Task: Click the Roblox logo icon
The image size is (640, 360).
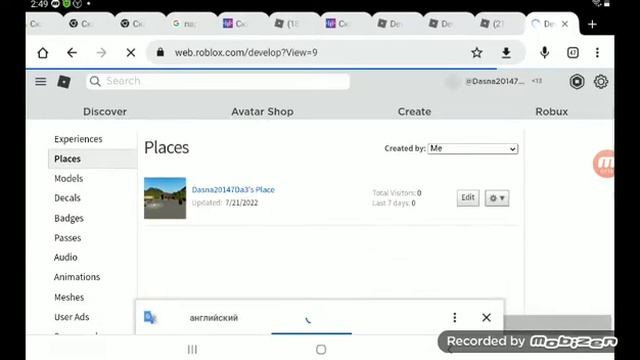Action: [64, 82]
